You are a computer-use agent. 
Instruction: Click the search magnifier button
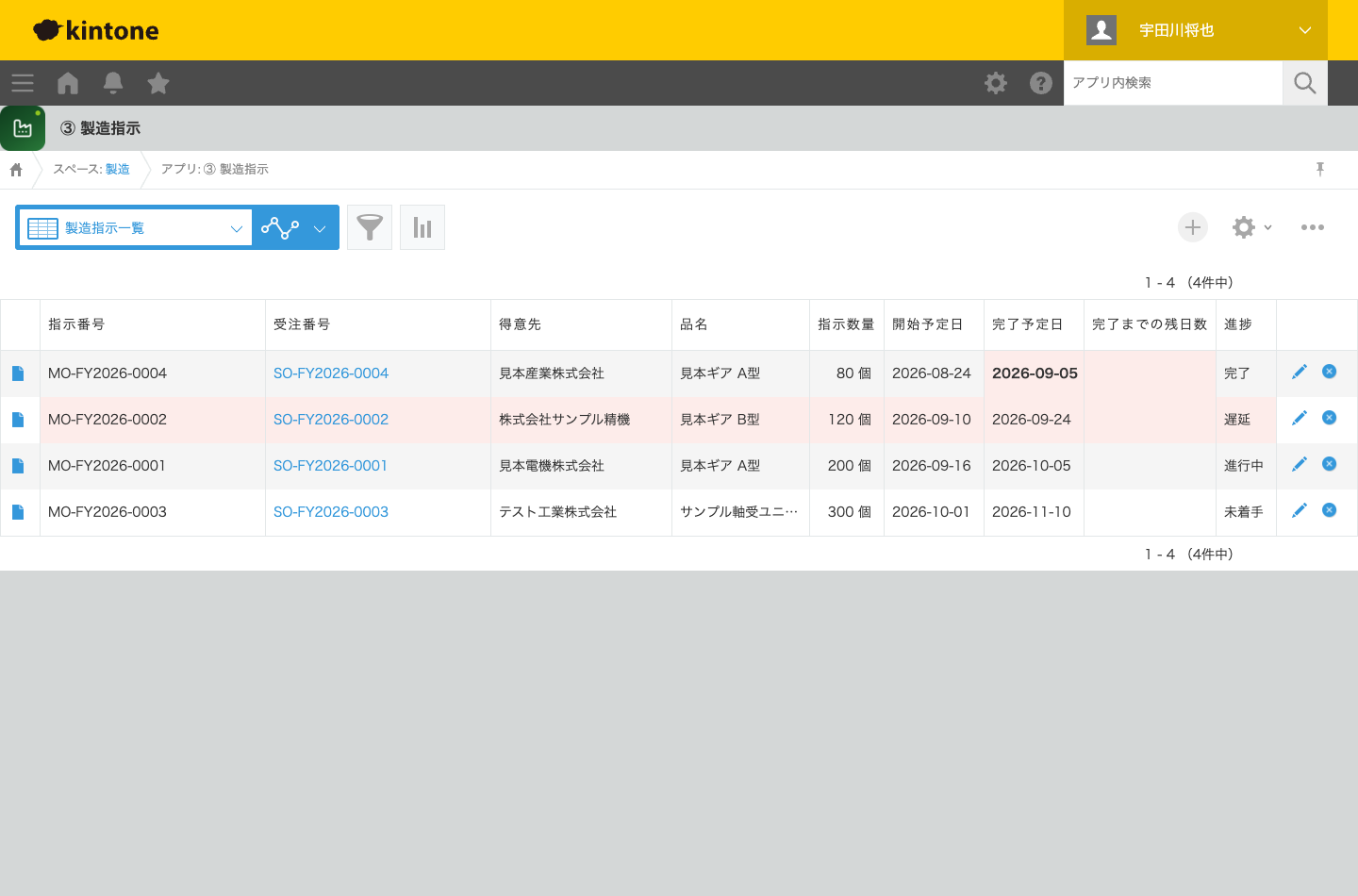point(1305,83)
